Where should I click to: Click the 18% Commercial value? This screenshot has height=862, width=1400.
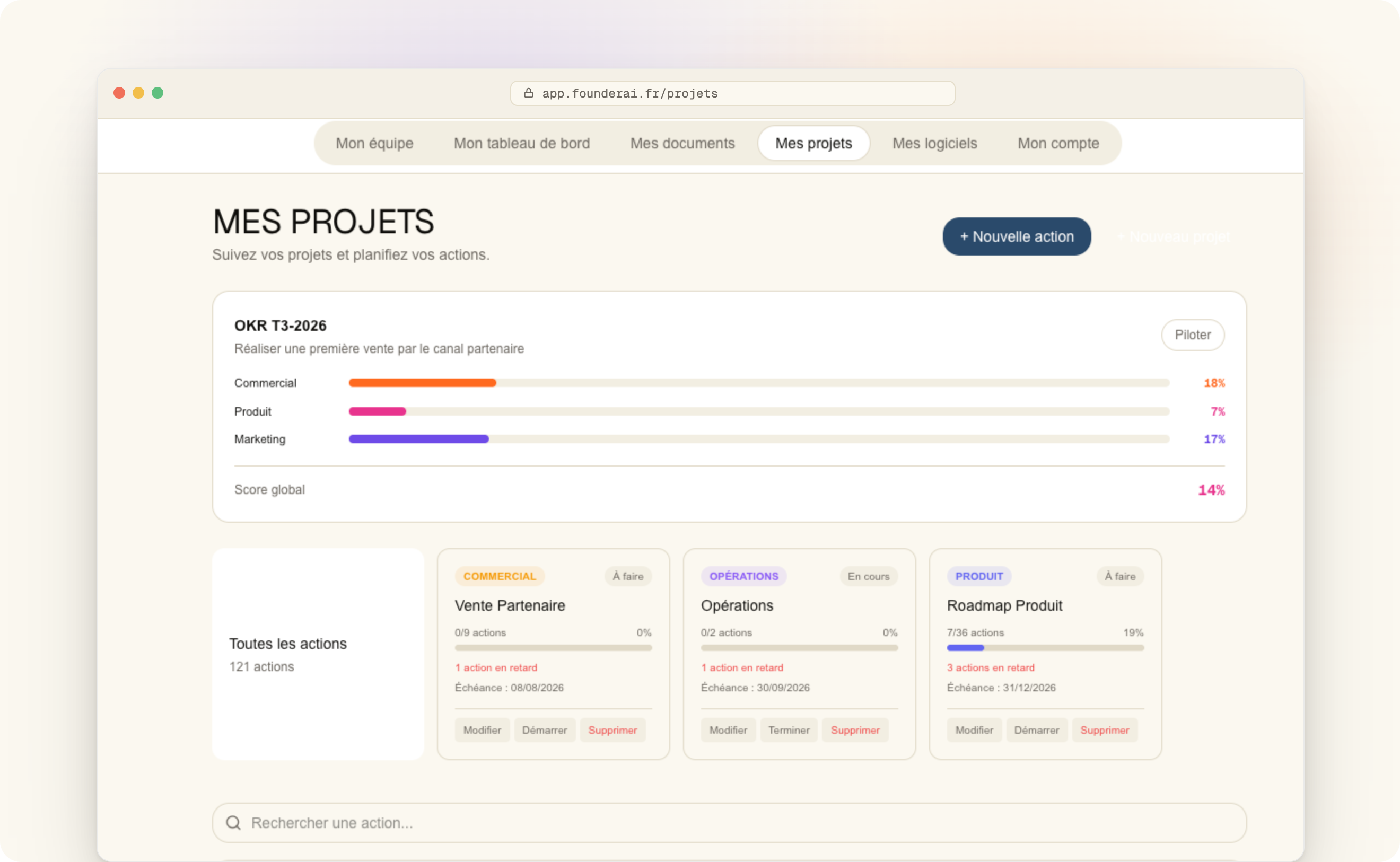click(1214, 383)
